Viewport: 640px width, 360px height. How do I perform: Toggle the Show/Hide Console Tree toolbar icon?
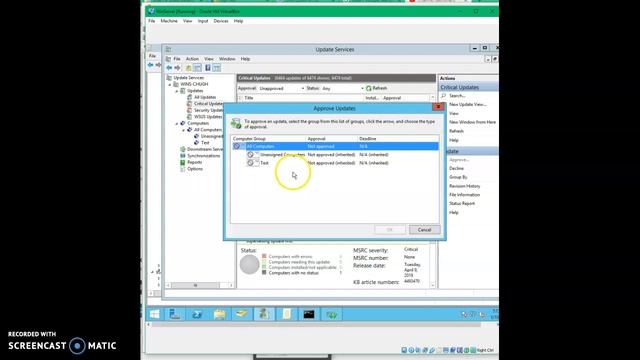coord(198,68)
